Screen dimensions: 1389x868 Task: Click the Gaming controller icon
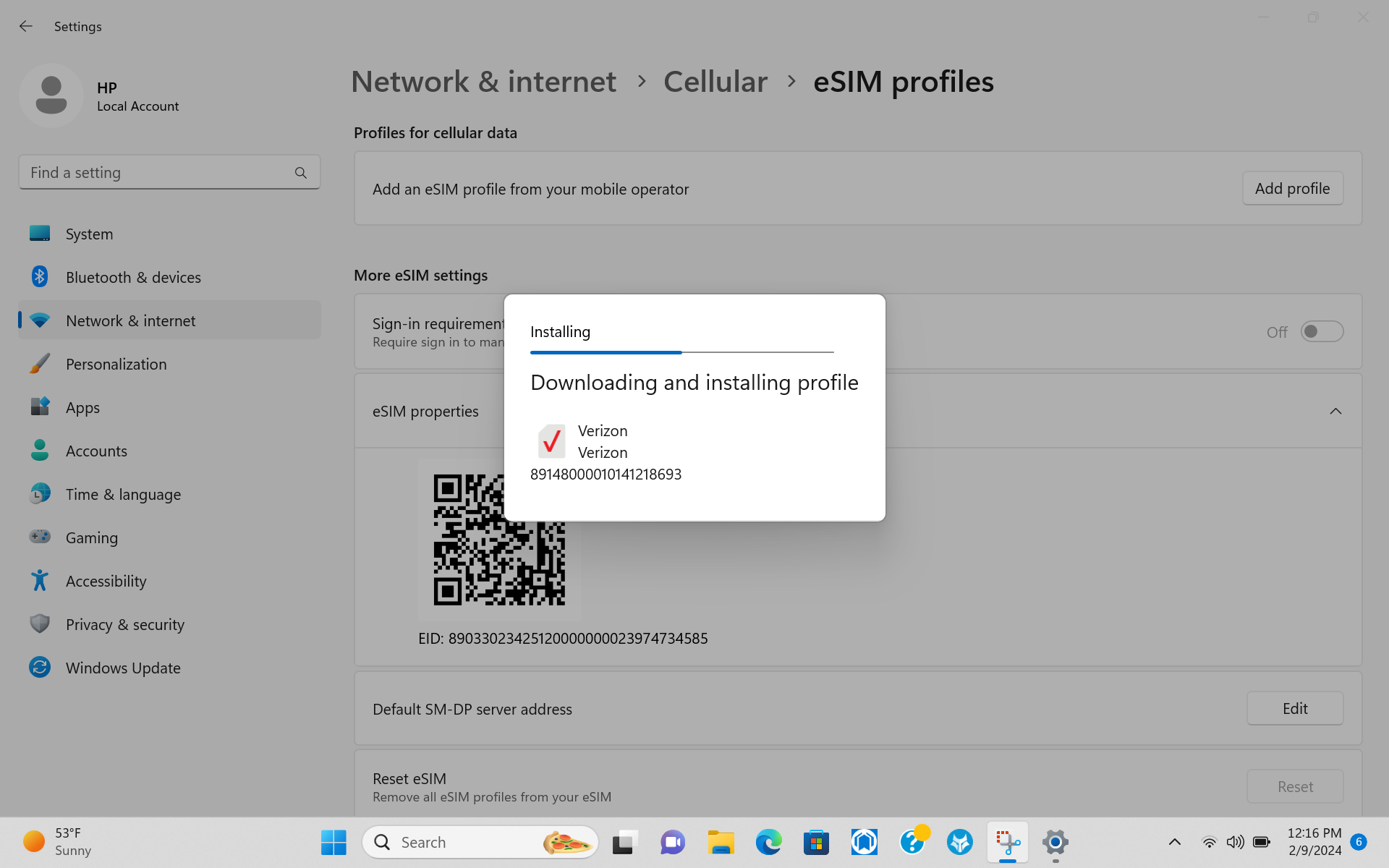[x=40, y=537]
